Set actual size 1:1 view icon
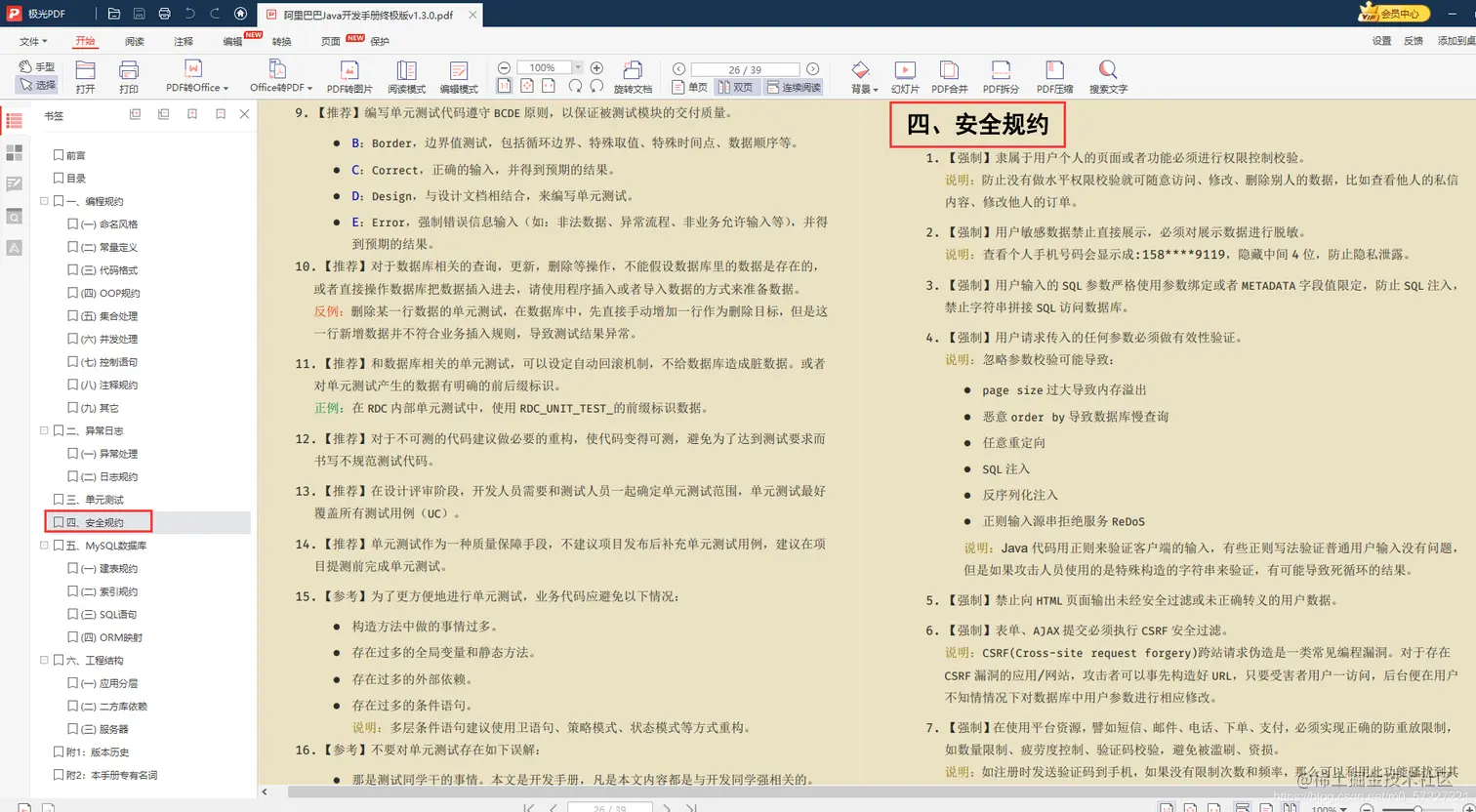1476x812 pixels. tap(504, 86)
